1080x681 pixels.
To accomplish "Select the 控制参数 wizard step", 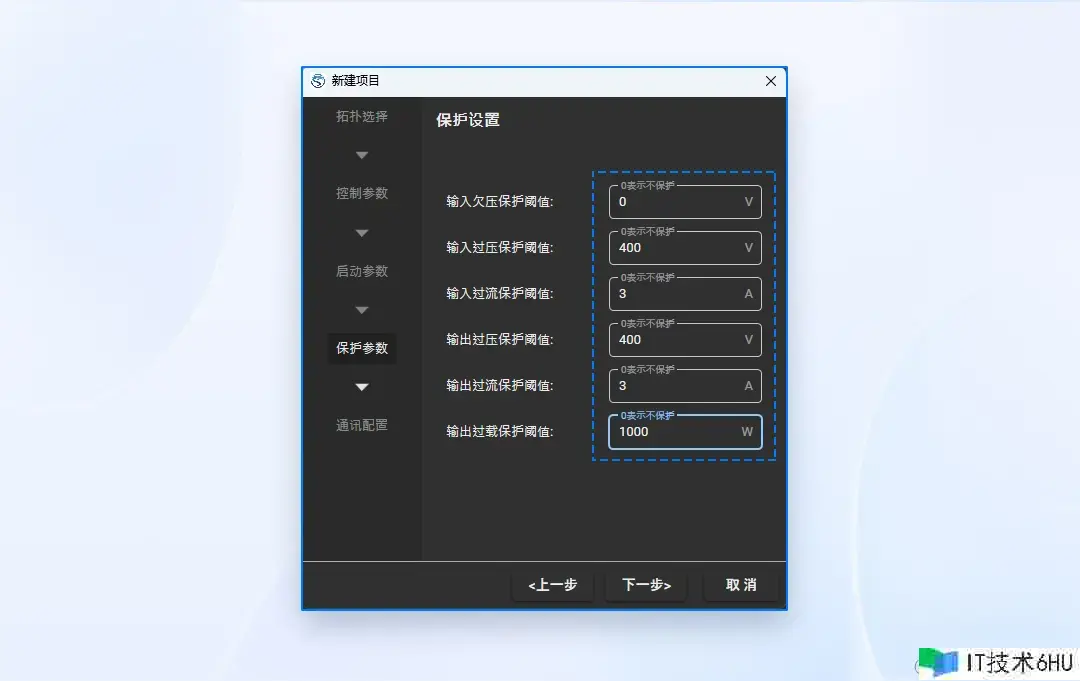I will tap(361, 194).
